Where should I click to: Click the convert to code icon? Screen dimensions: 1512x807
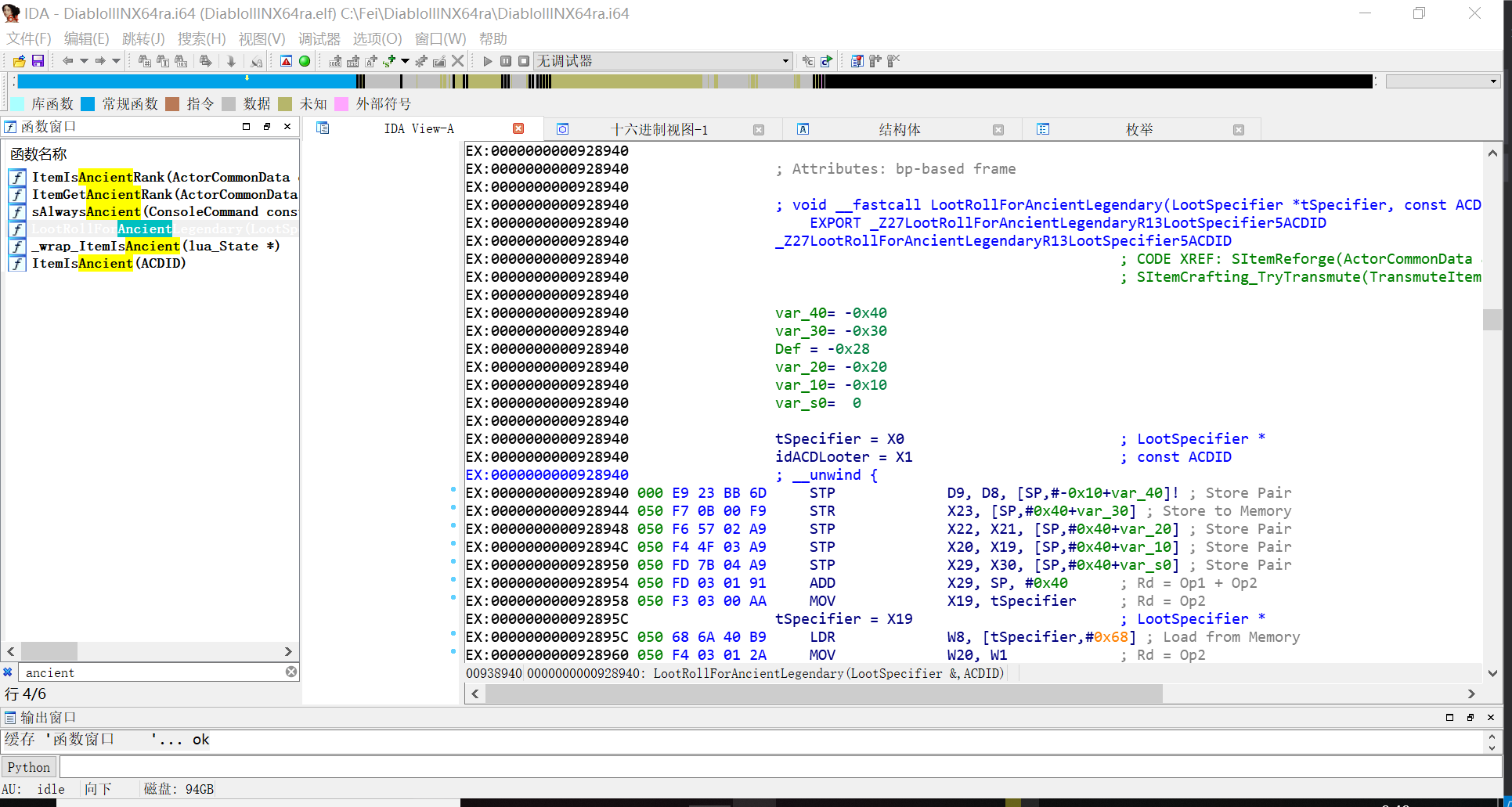pyautogui.click(x=335, y=61)
